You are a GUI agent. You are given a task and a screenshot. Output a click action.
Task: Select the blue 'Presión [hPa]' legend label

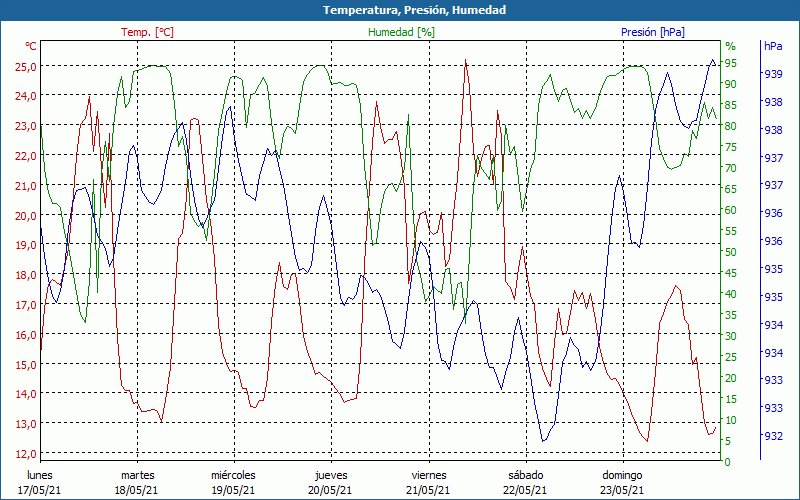[x=653, y=32]
